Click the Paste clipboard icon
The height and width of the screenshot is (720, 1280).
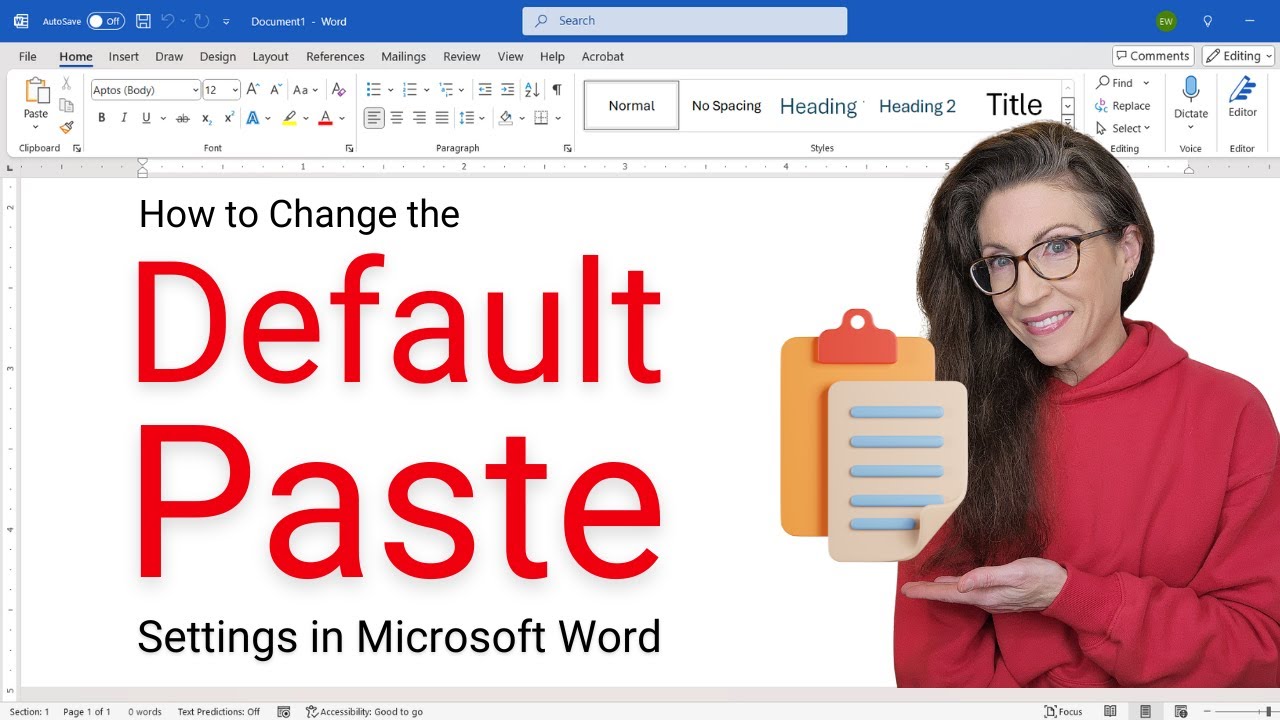pos(36,91)
